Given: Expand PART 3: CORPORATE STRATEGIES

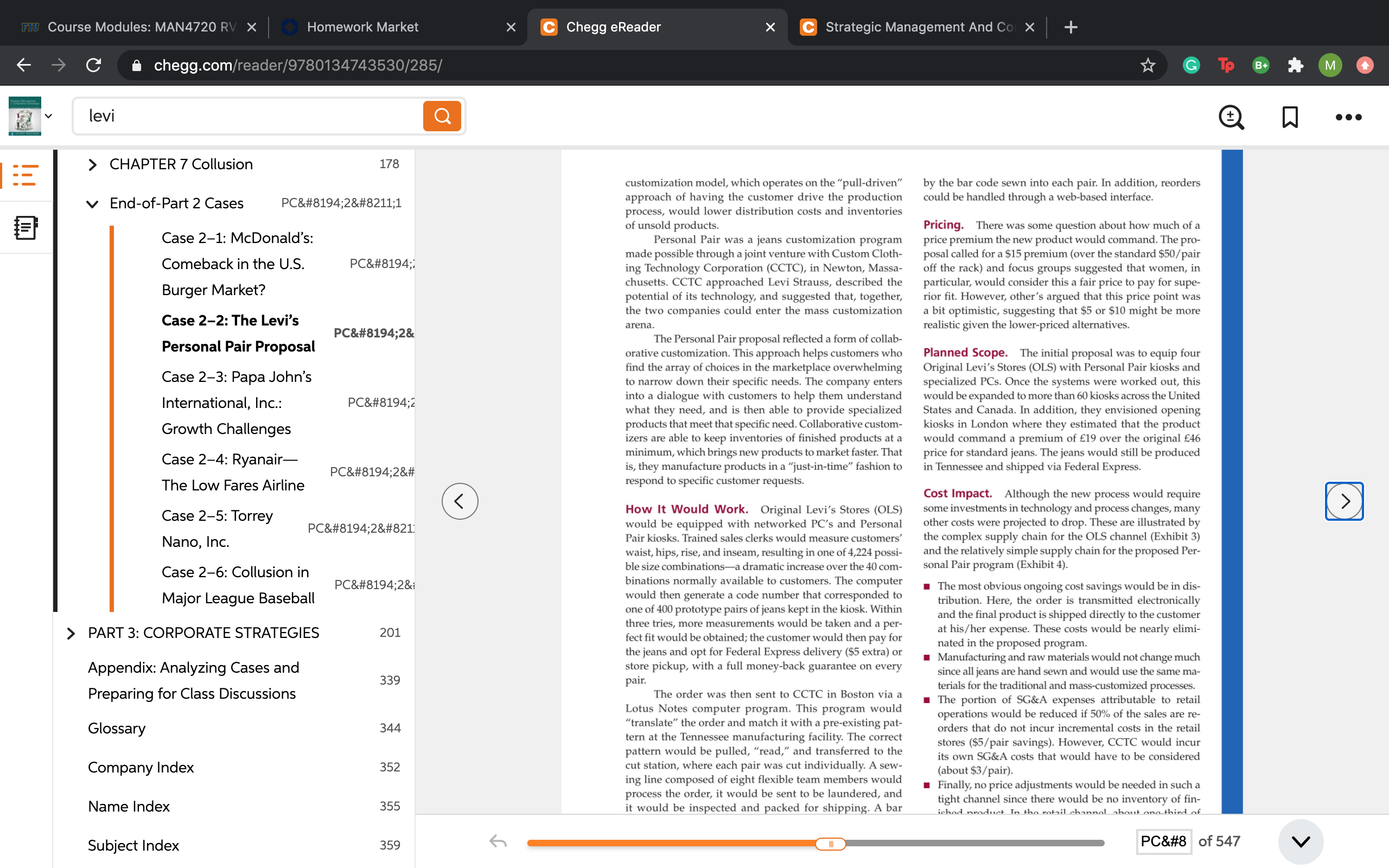Looking at the screenshot, I should pyautogui.click(x=71, y=633).
